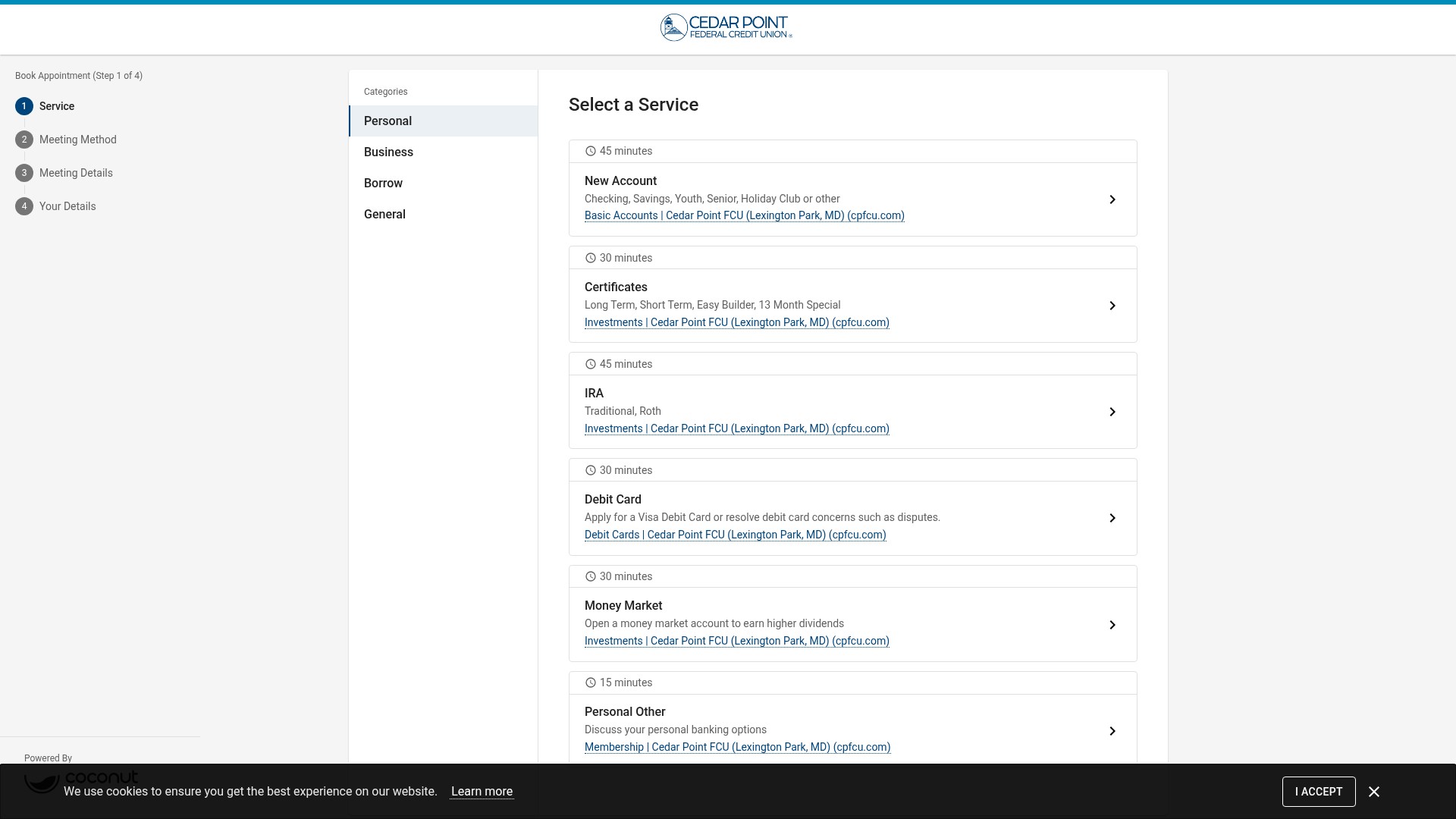1456x819 pixels.
Task: Click the clock icon above IRA
Action: coord(591,365)
